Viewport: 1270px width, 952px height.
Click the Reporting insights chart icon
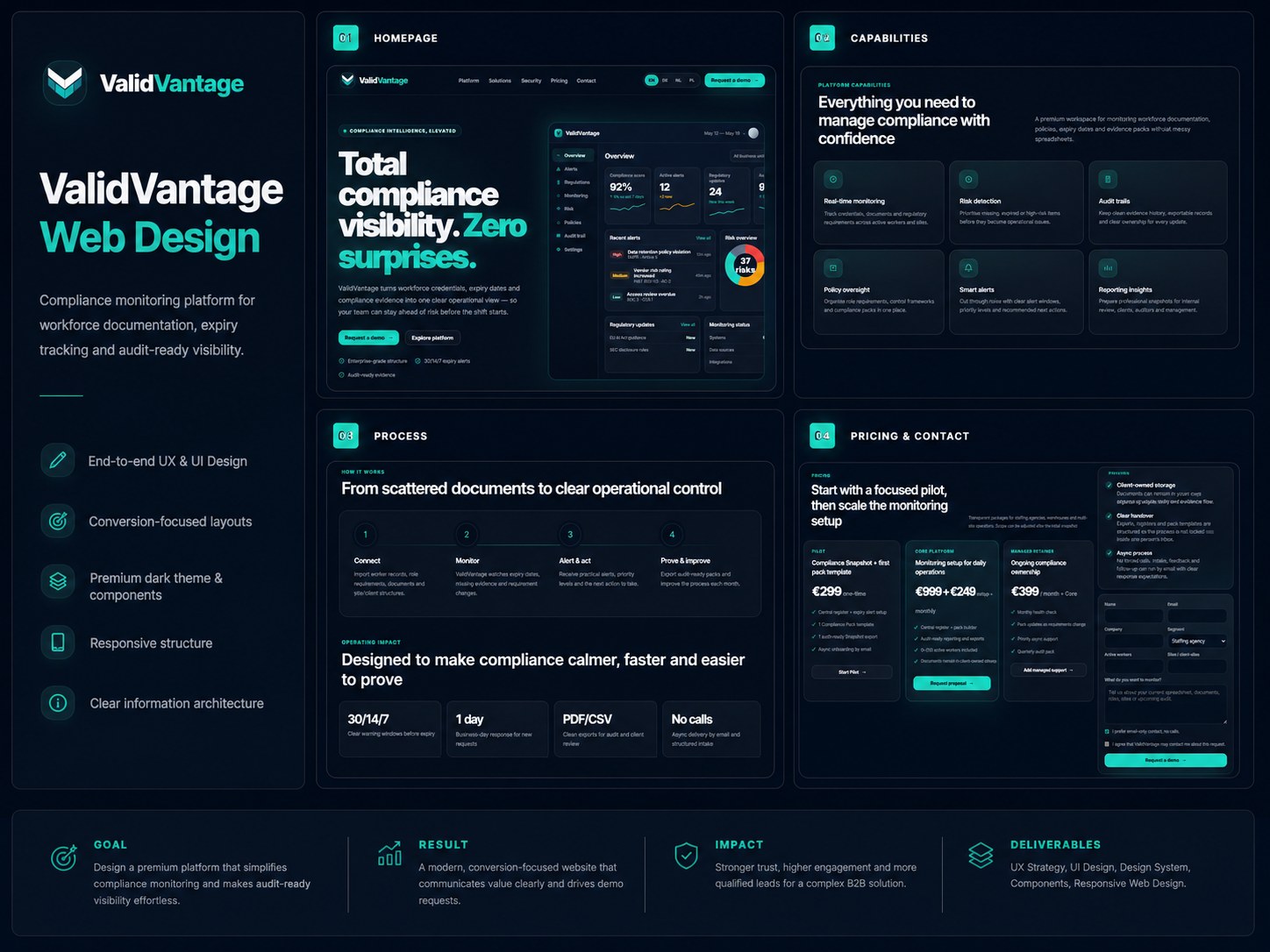pyautogui.click(x=1108, y=267)
